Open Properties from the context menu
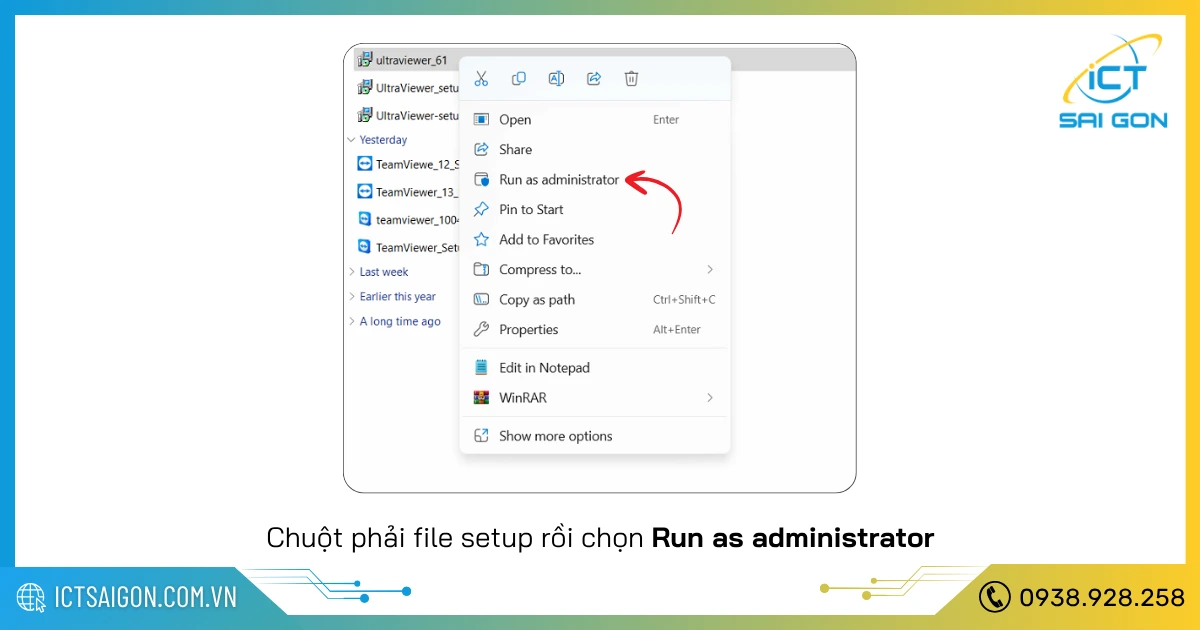This screenshot has height=630, width=1200. pos(595,330)
